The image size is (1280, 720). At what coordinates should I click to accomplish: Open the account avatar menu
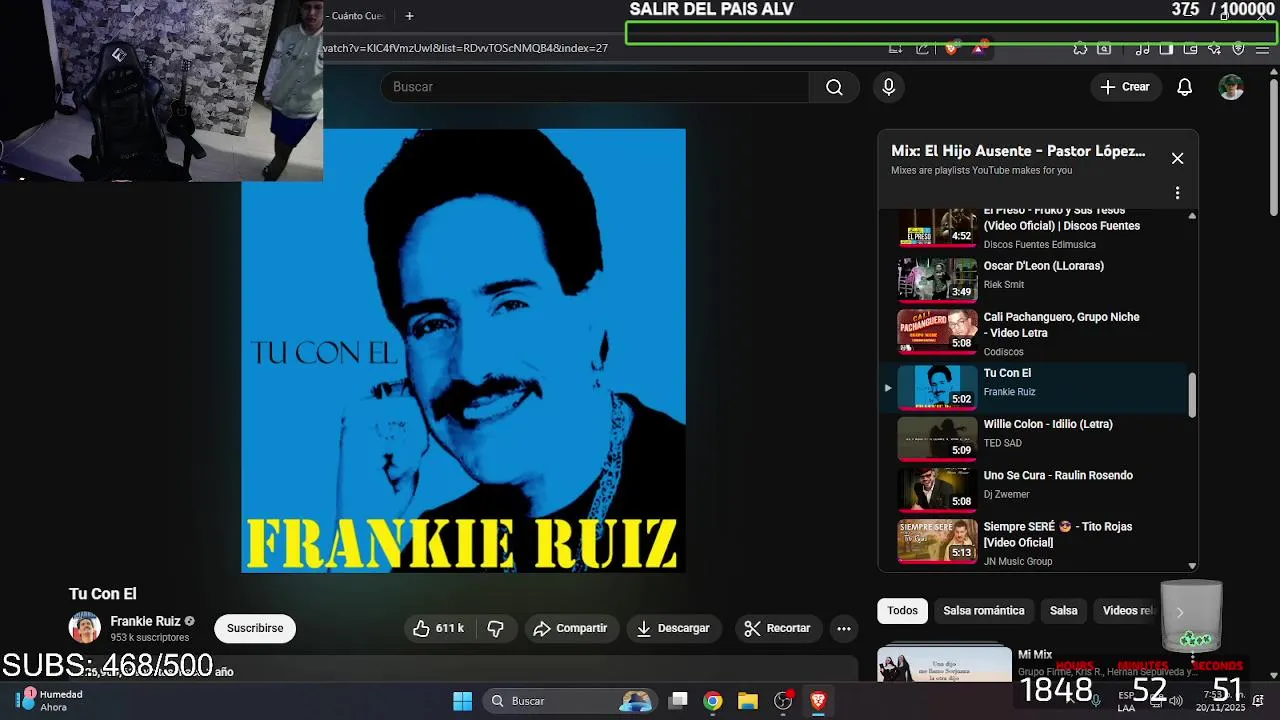click(x=1231, y=87)
